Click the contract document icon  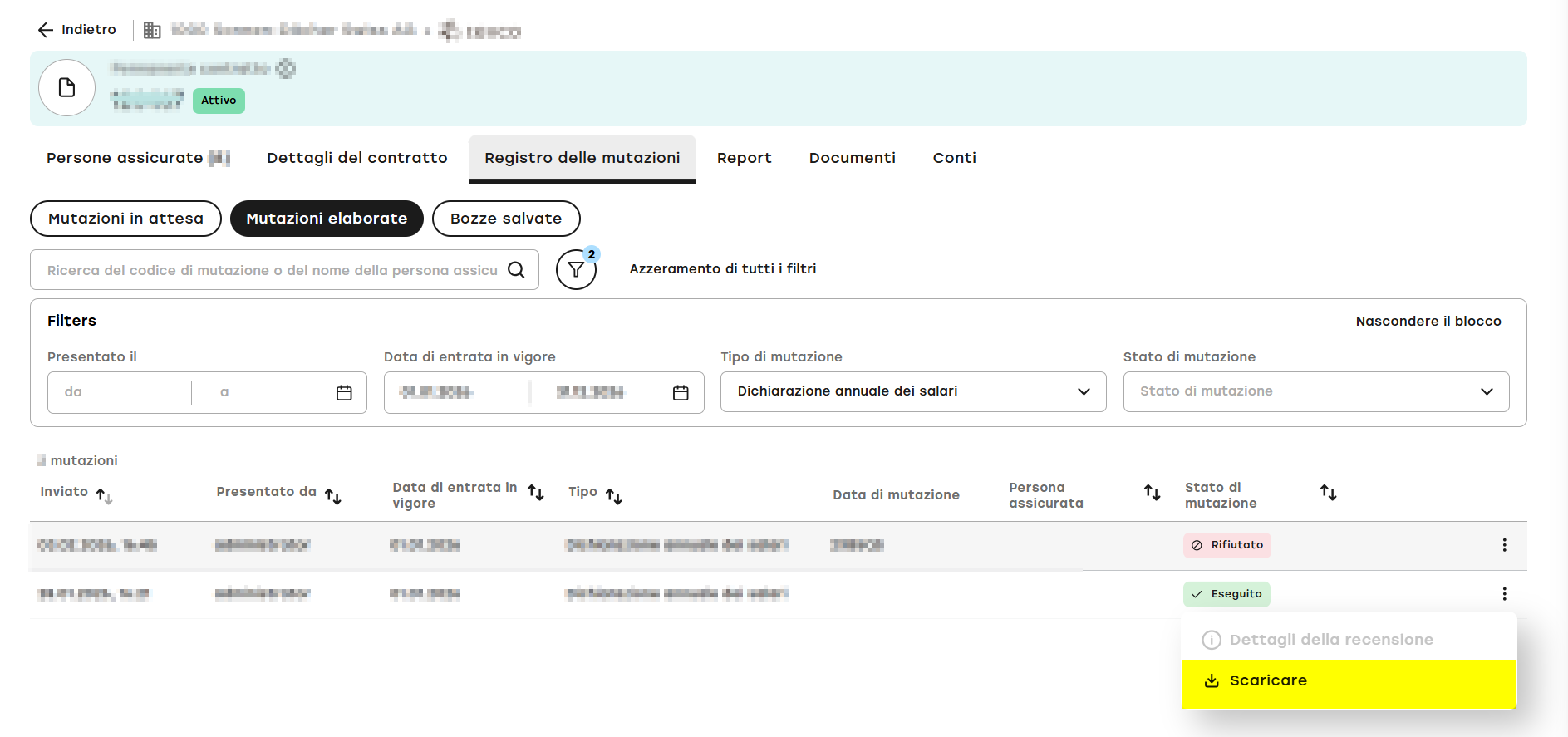(66, 87)
